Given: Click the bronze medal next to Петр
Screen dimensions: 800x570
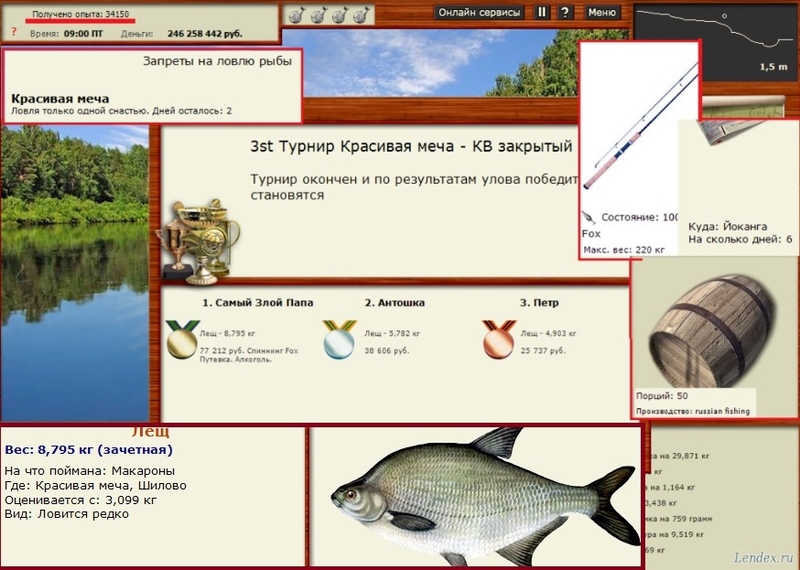Looking at the screenshot, I should [497, 339].
